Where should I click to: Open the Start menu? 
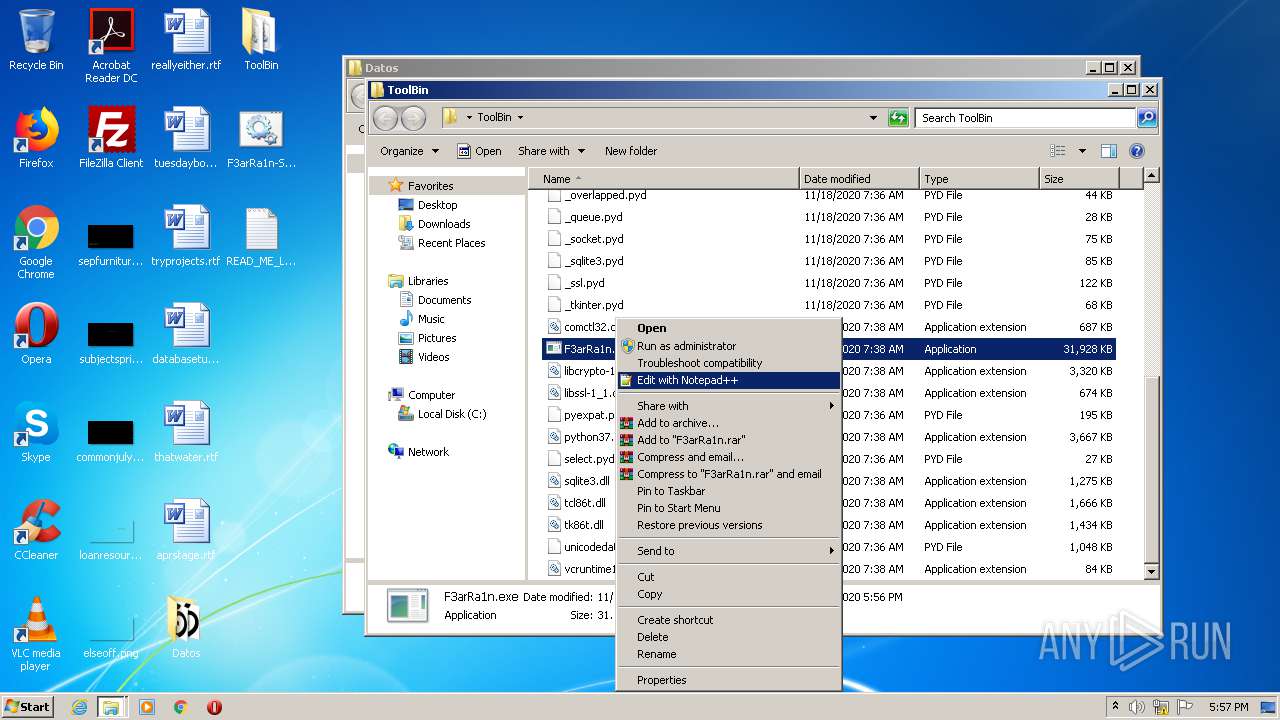coord(28,707)
